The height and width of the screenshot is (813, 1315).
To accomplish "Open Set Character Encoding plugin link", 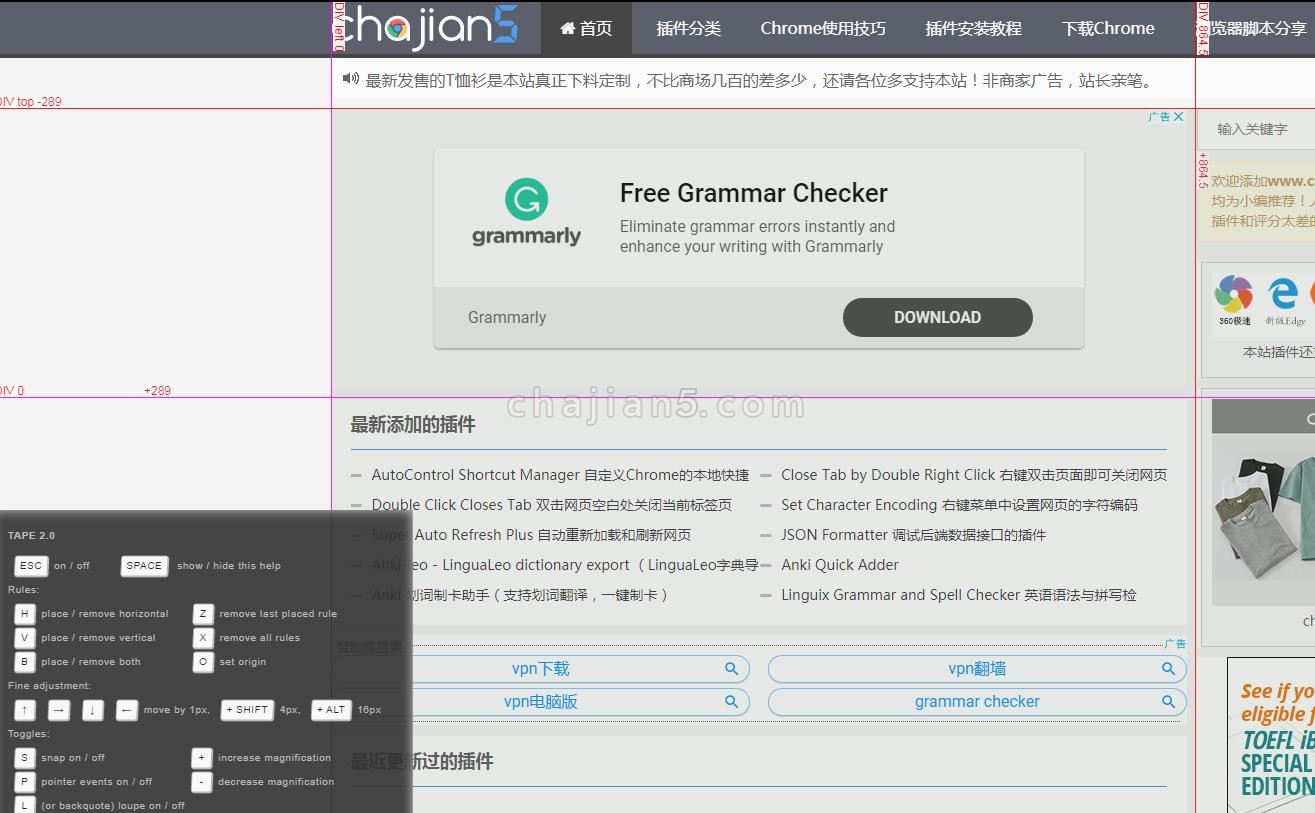I will 959,505.
